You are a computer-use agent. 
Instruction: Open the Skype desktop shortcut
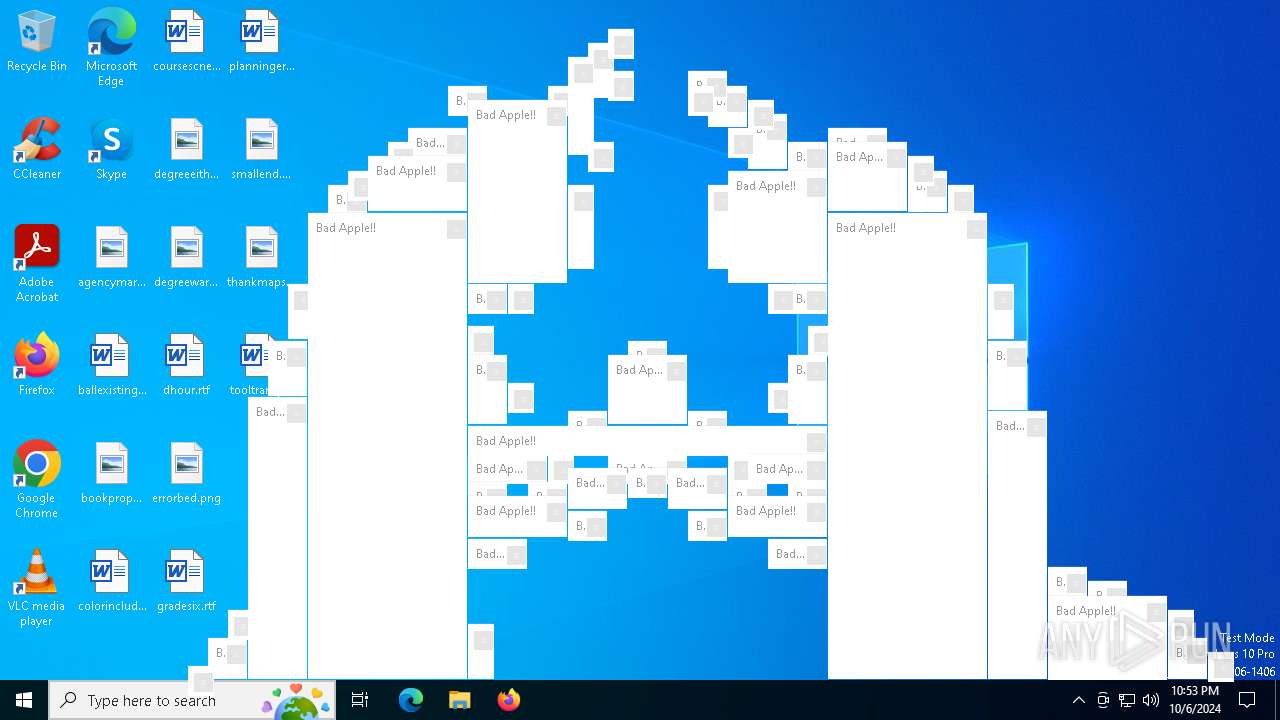pos(111,150)
